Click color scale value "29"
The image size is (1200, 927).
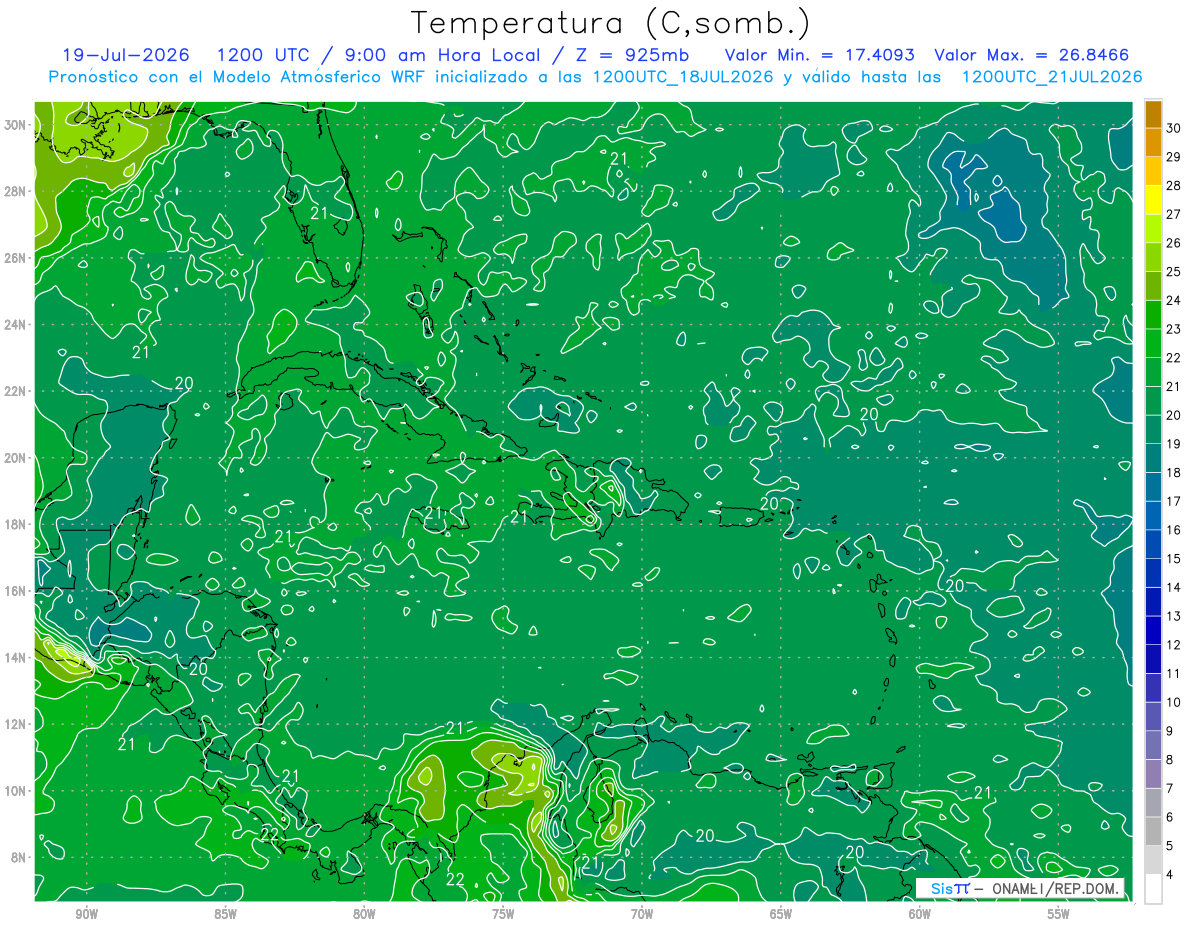pos(1174,157)
